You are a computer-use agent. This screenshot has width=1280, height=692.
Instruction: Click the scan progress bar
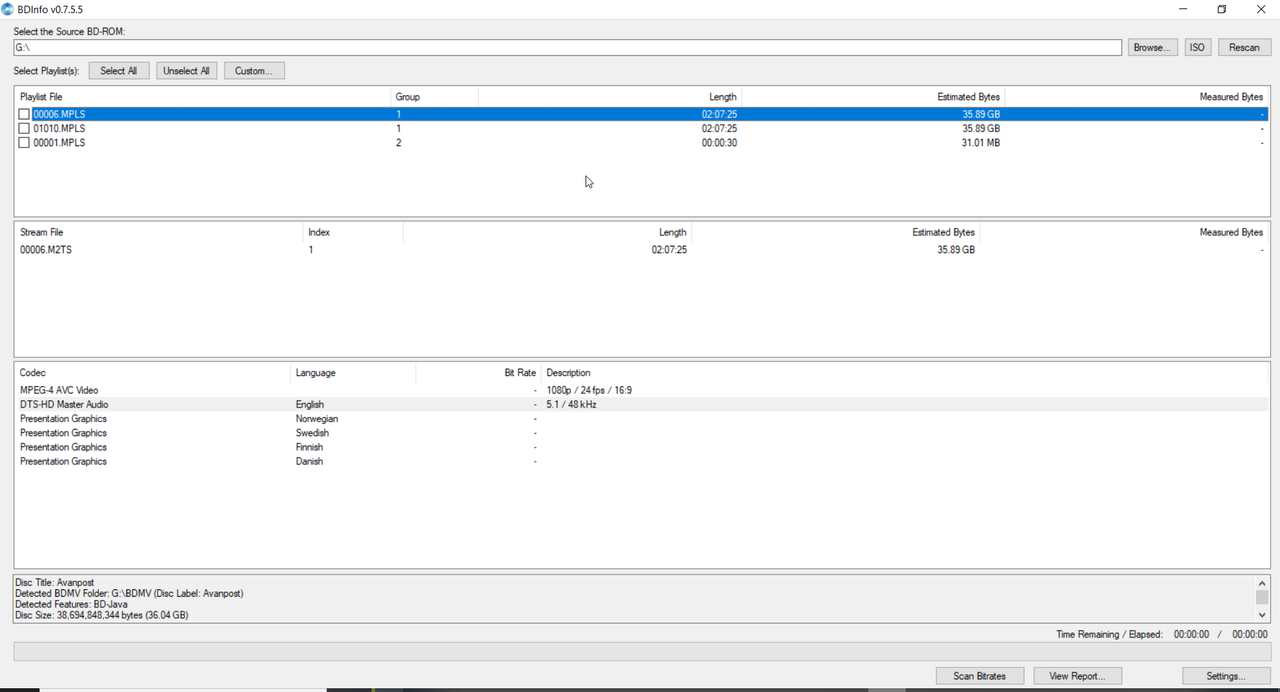coord(641,652)
